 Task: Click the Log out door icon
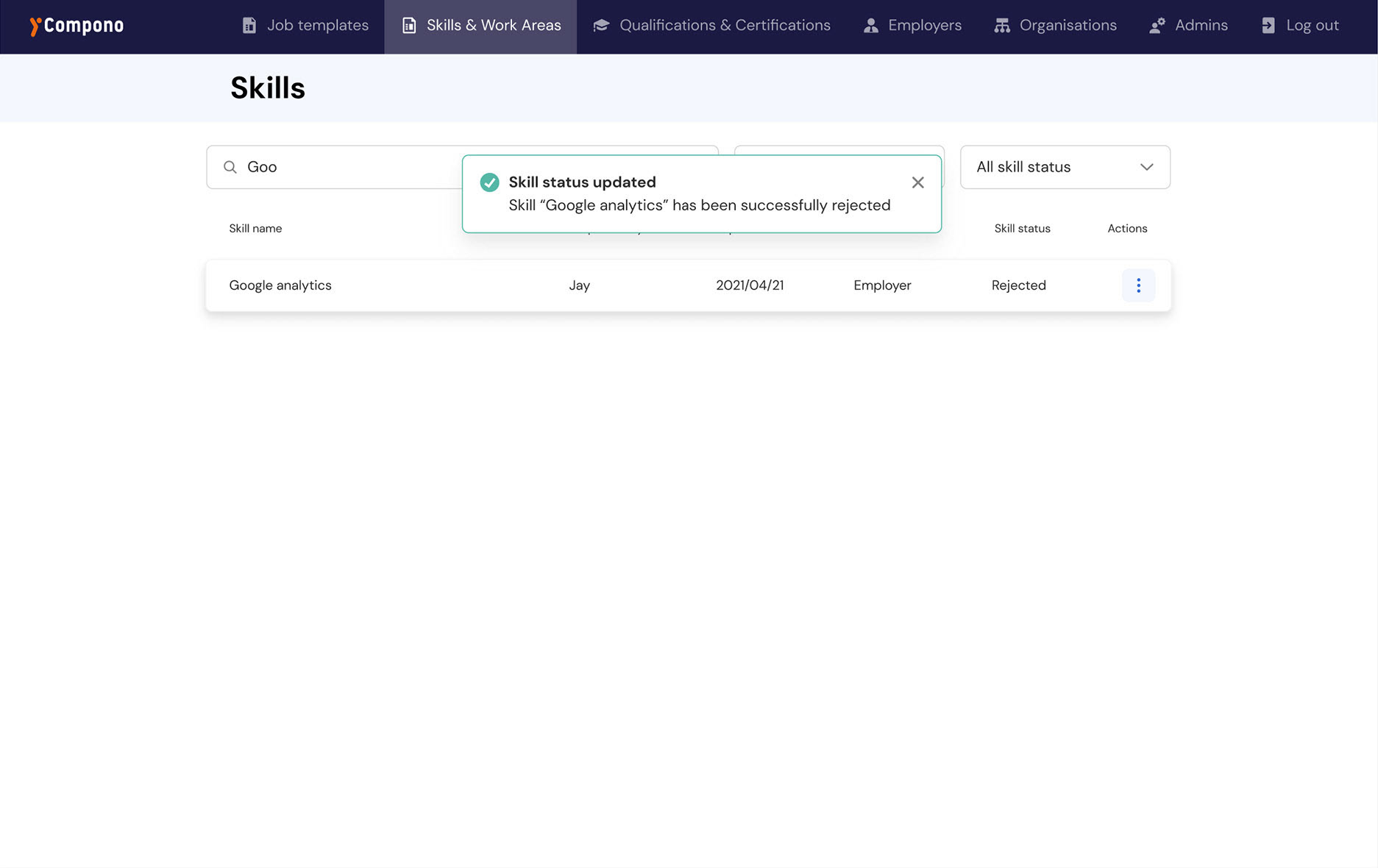[x=1268, y=26]
